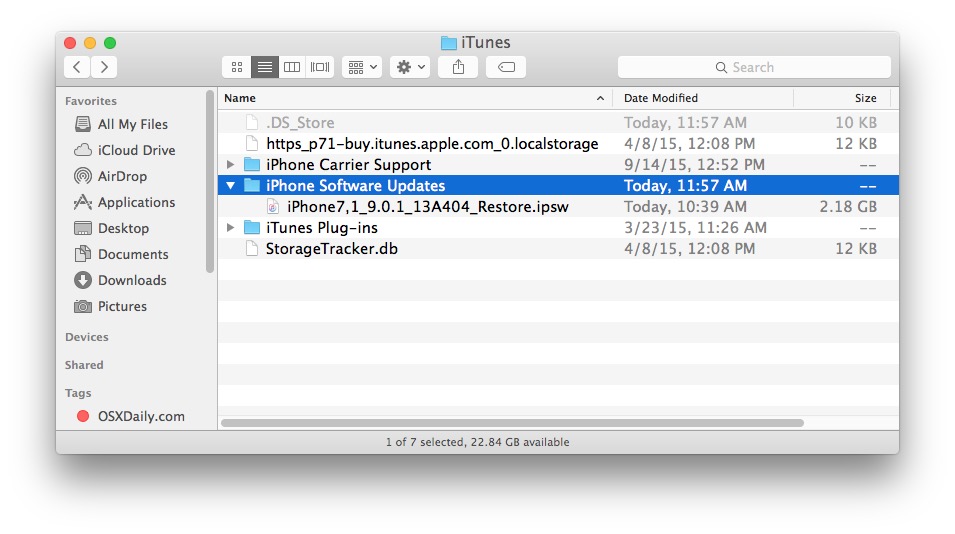The image size is (955, 534).
Task: Switch to Cover Flow view
Action: point(320,67)
